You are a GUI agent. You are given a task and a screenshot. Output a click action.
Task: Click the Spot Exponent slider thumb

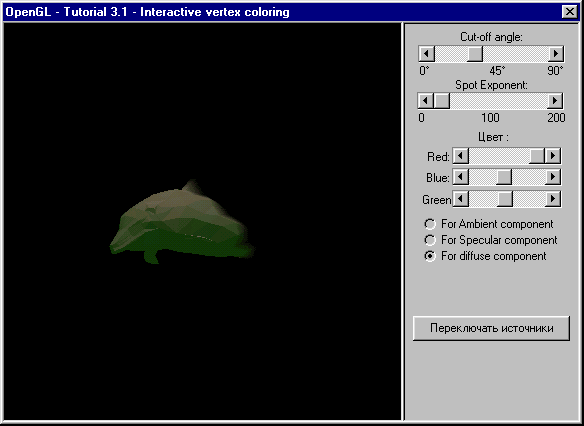441,101
